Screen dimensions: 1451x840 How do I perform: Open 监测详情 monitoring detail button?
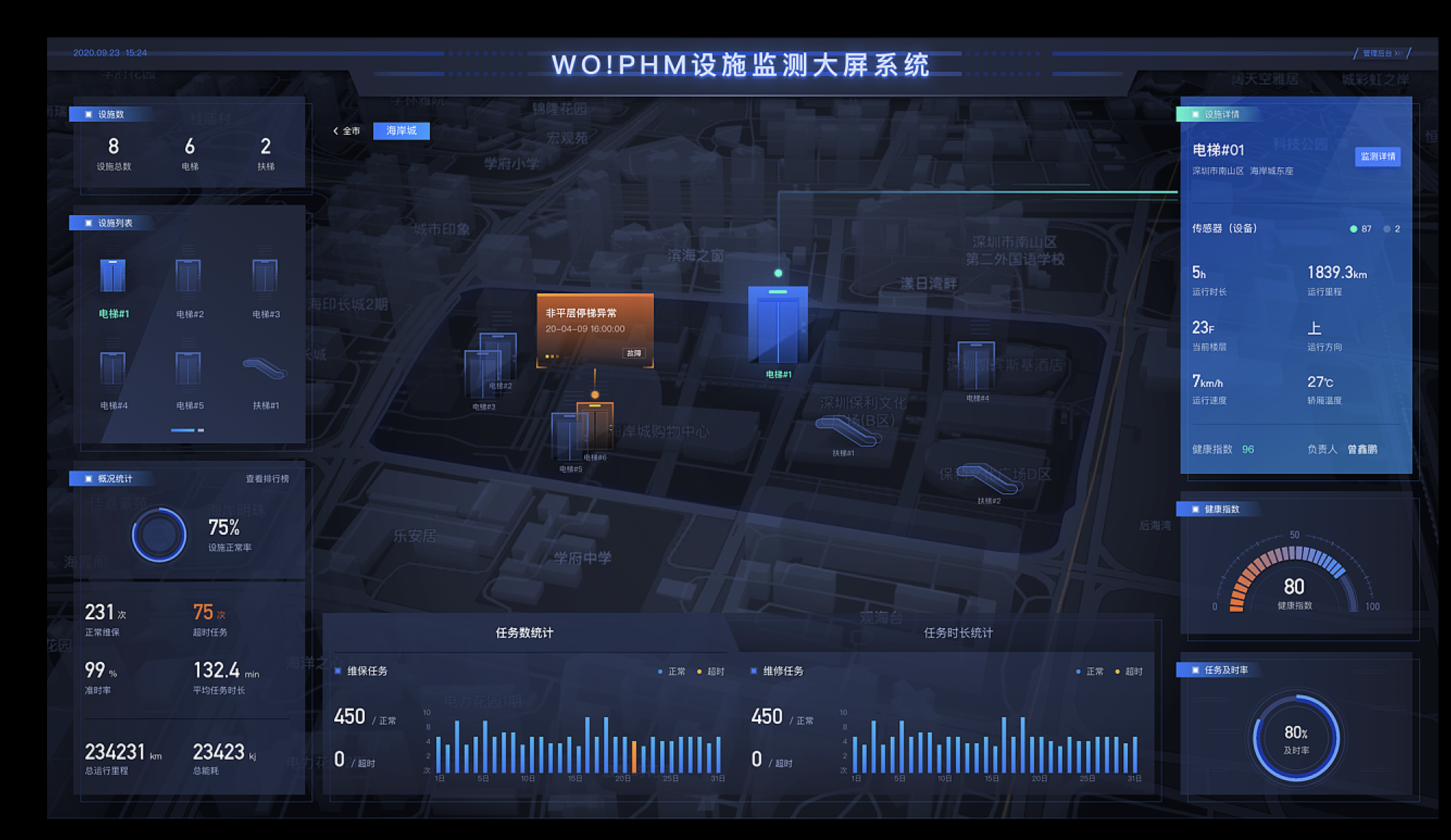pos(1377,156)
